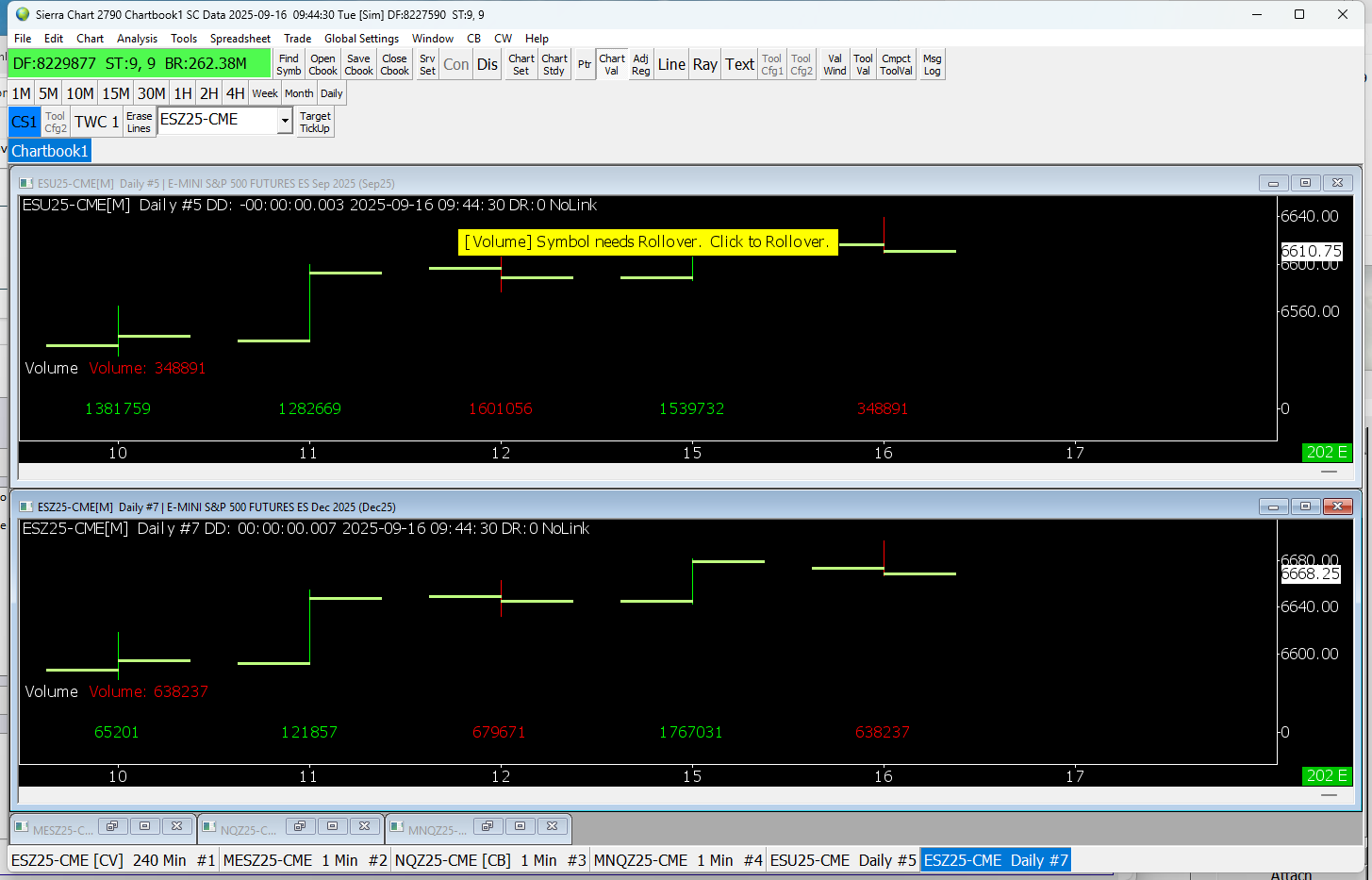
Task: Click 6610.75 price label on ESU25 chart
Action: 1311,251
